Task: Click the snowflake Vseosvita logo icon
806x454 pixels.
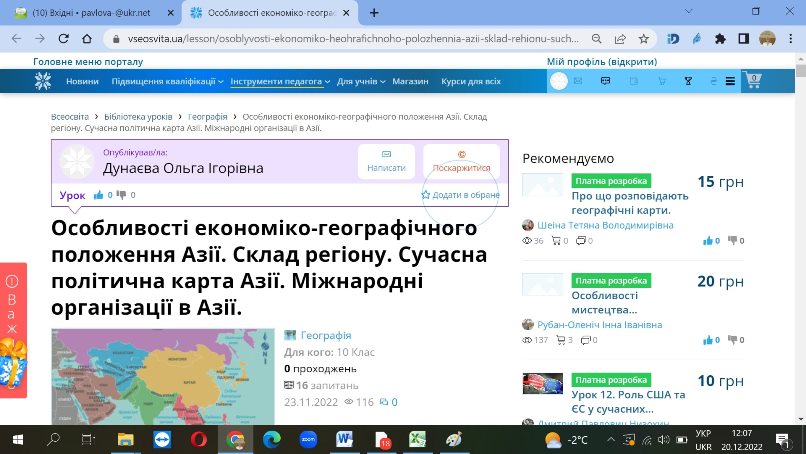Action: tap(43, 81)
